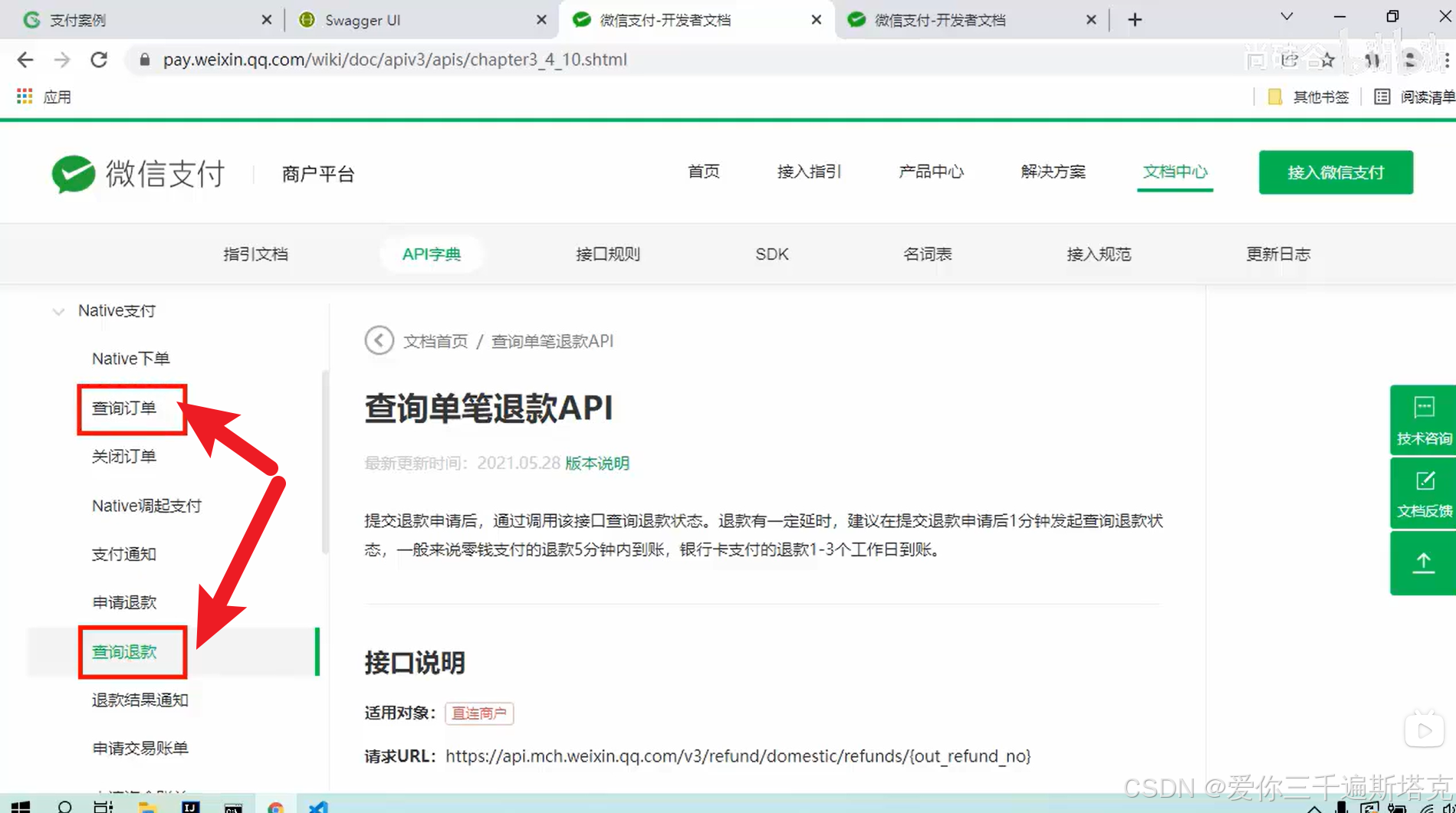Select the API字典 sub-tab
This screenshot has height=813, width=1456.
(432, 254)
